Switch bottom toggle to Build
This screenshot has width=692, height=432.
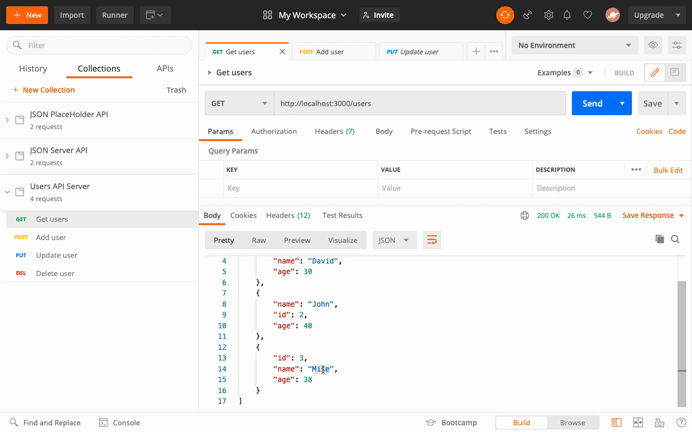click(x=521, y=423)
